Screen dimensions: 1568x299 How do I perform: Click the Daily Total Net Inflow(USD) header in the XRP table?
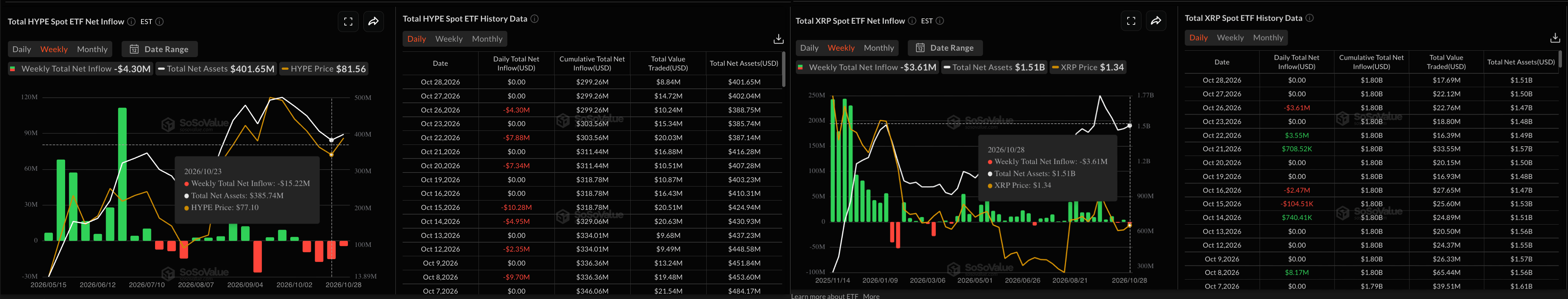coord(1296,62)
